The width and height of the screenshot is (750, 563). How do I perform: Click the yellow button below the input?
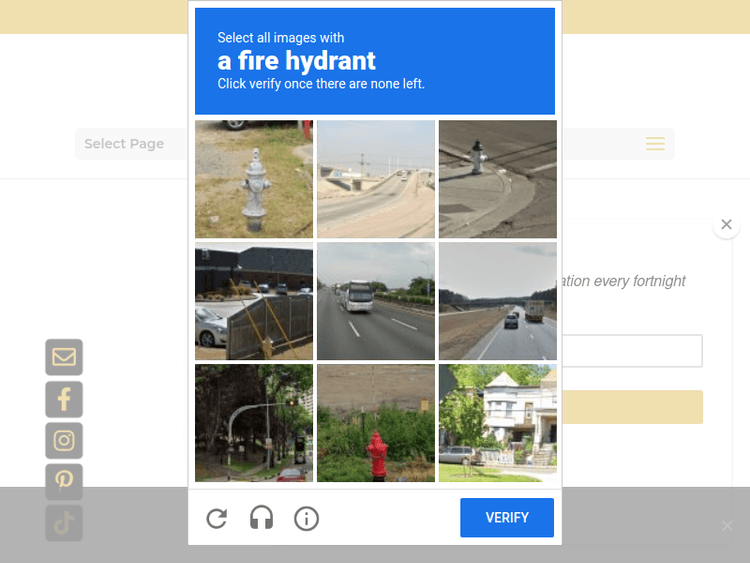pos(632,407)
